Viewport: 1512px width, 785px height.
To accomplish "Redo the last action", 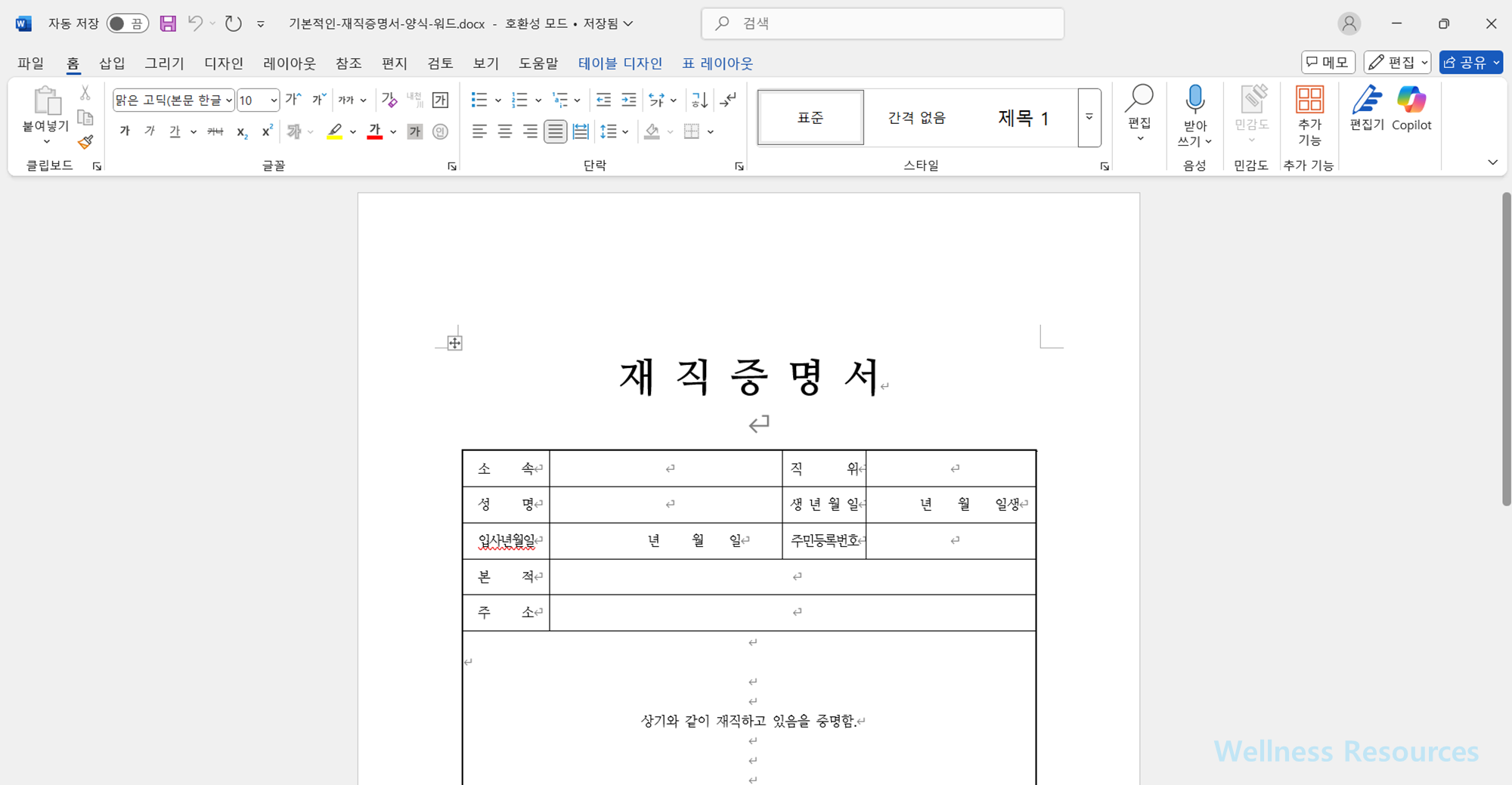I will pos(234,23).
